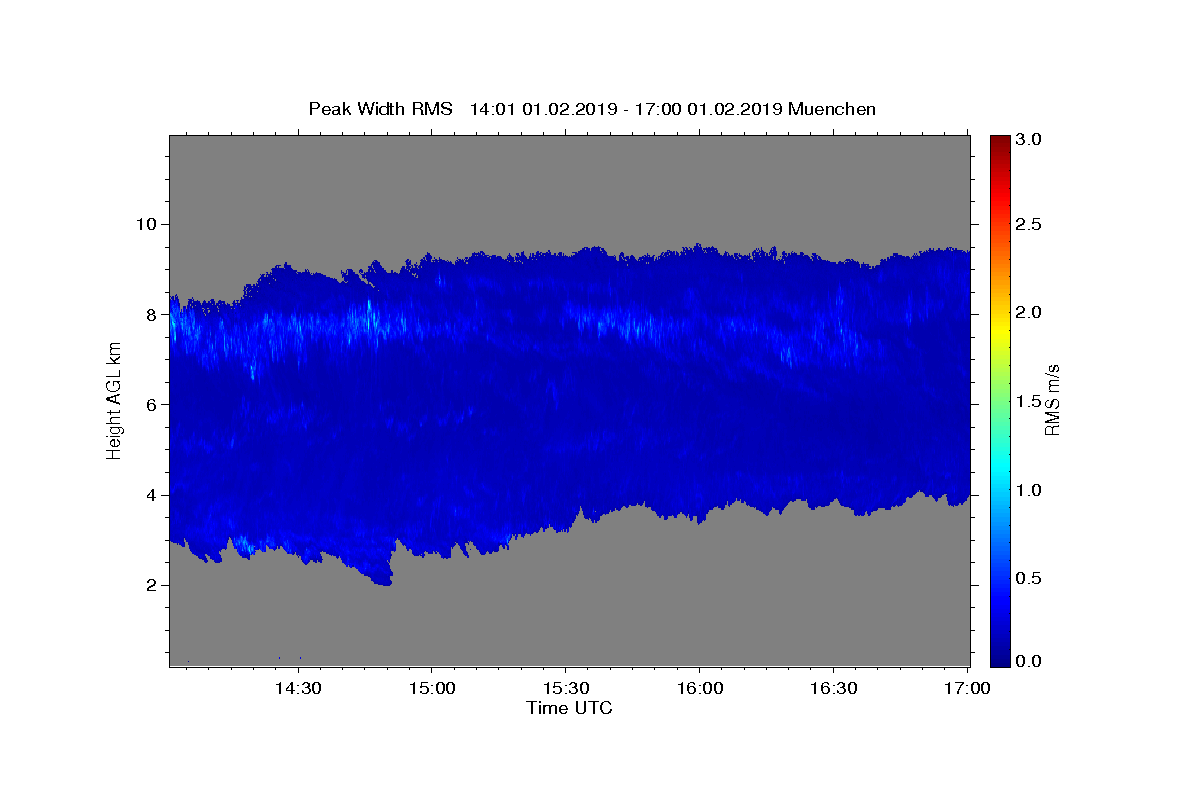Click colorbar label 2.5
1200x800 pixels.
(x=1030, y=225)
